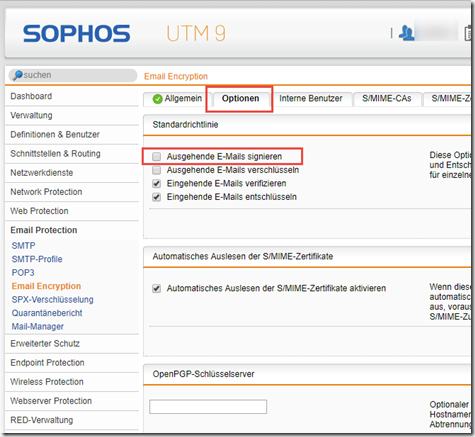Click the suchen search field
The height and width of the screenshot is (437, 475).
pyautogui.click(x=73, y=75)
